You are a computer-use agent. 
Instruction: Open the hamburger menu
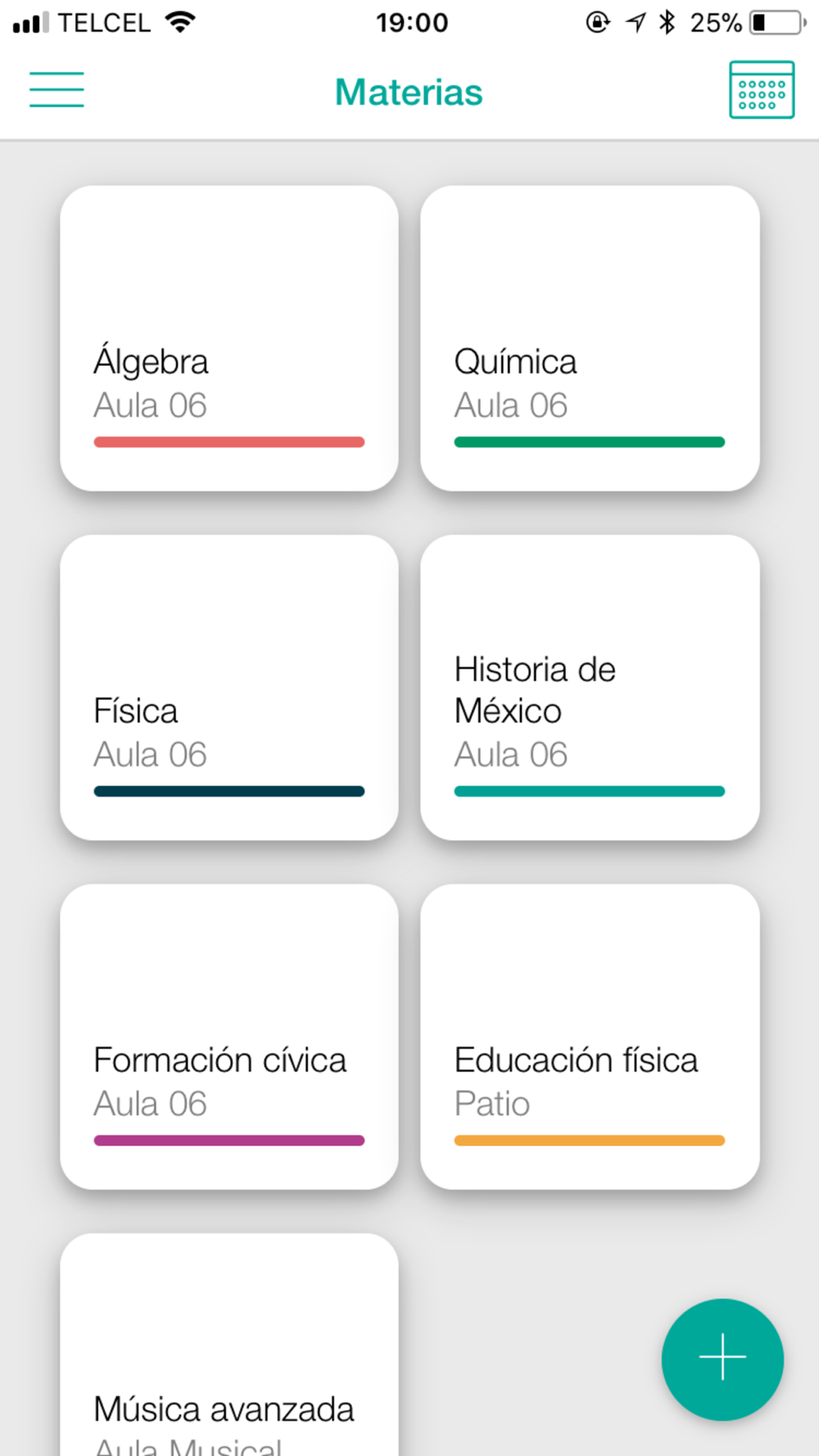(x=57, y=89)
